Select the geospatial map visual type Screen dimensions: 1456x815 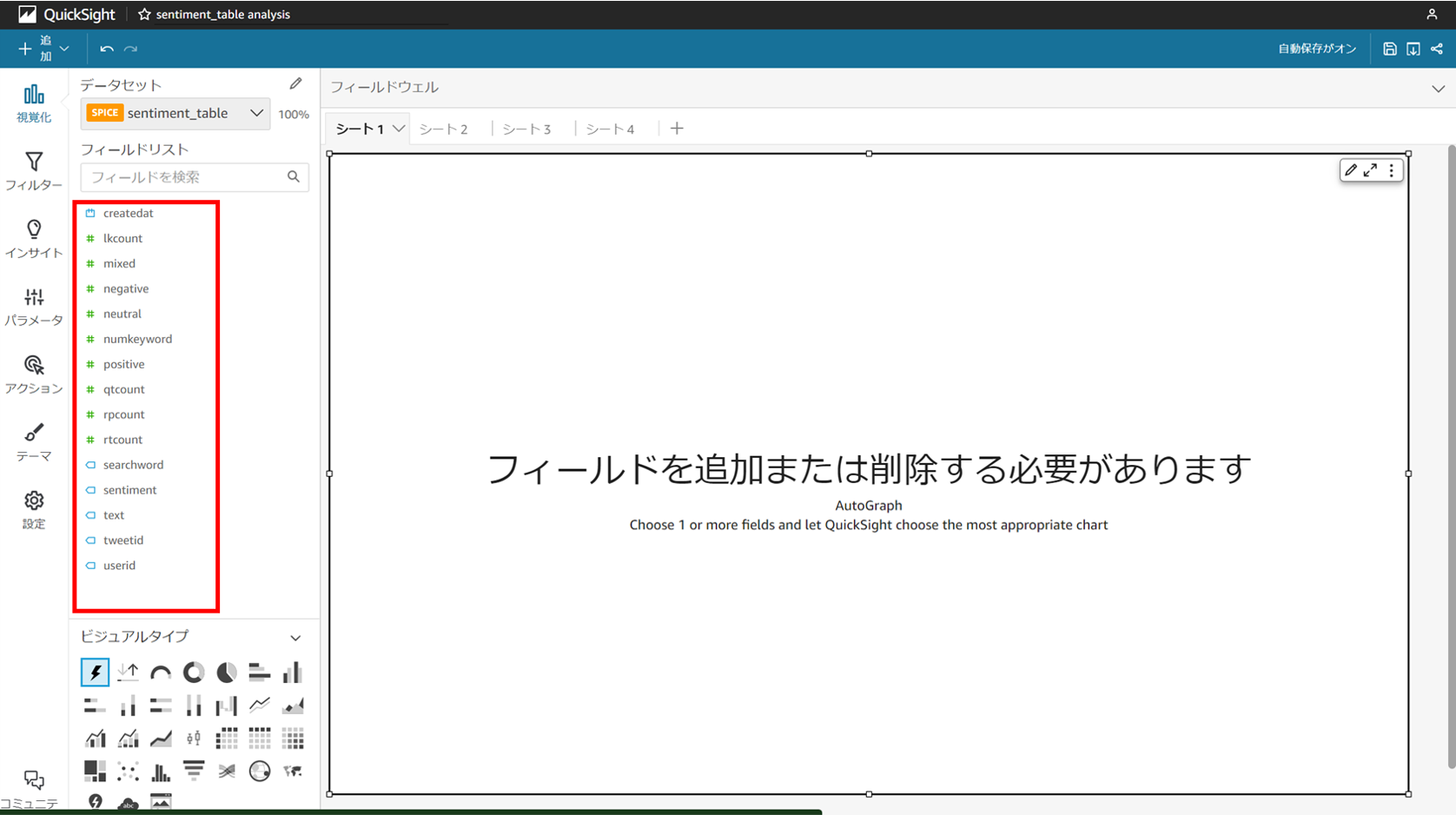coord(259,771)
